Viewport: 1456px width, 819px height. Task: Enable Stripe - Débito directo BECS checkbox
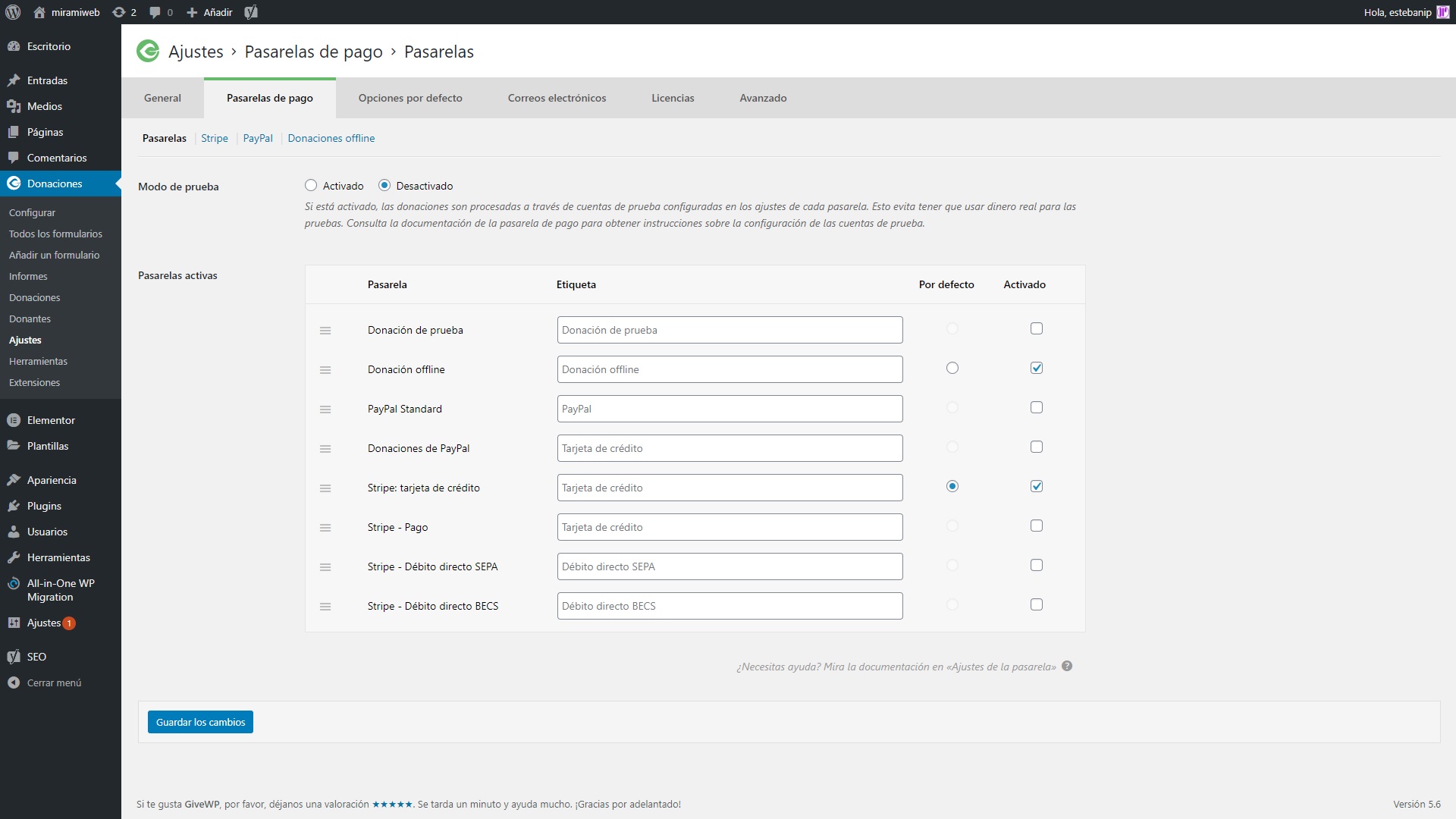[1037, 604]
